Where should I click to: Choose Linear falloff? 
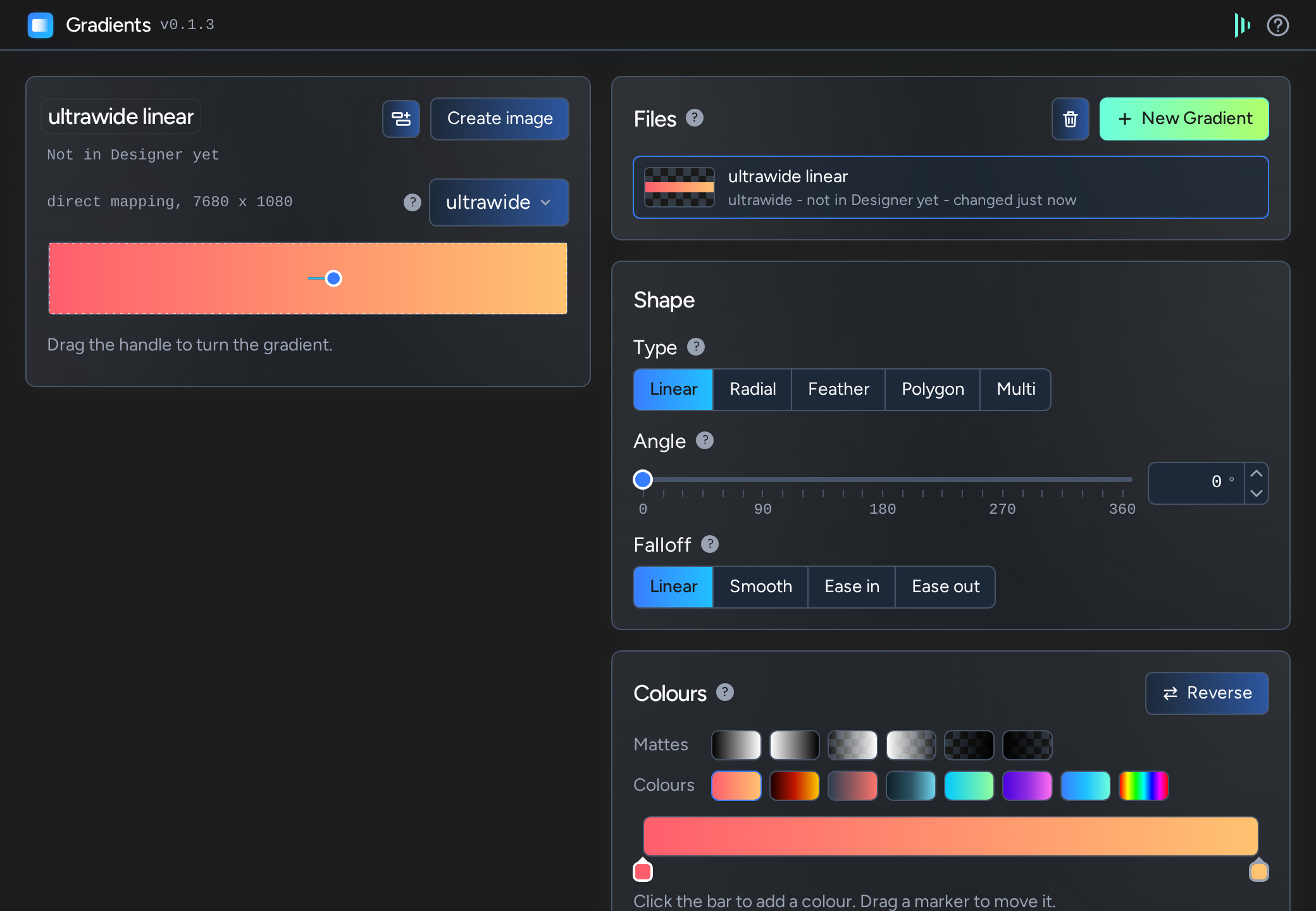[x=673, y=586]
